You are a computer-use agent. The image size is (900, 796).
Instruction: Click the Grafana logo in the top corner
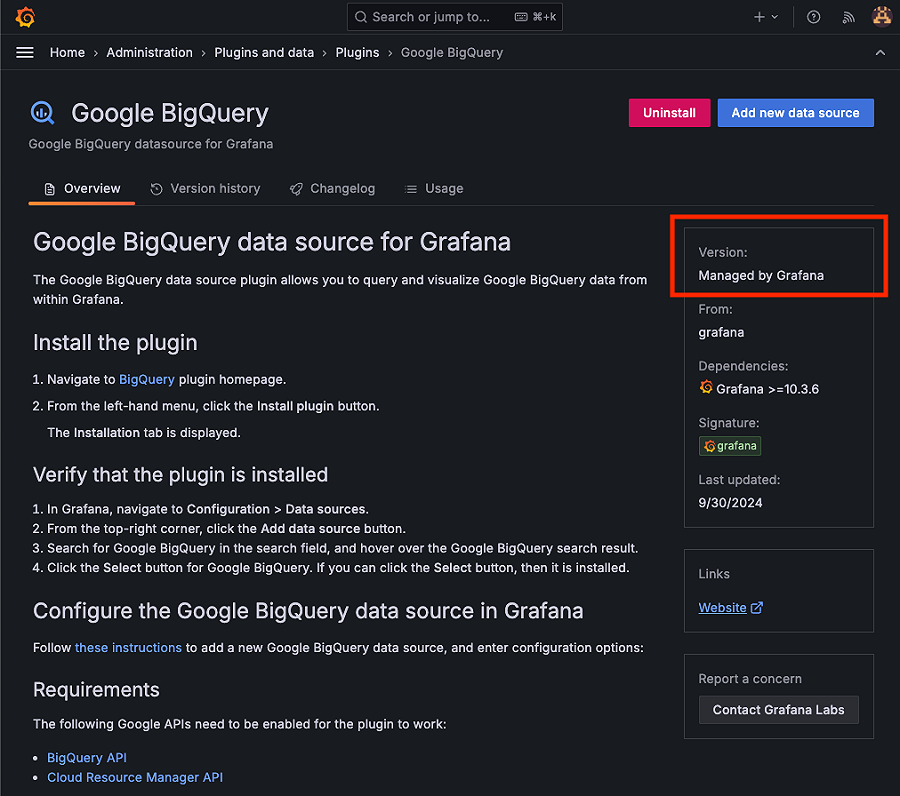[x=24, y=16]
